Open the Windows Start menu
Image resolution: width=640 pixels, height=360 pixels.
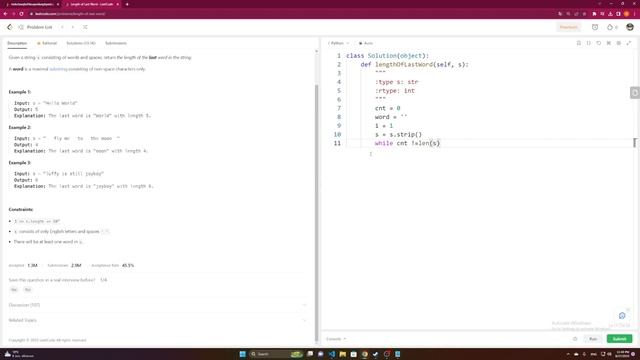pos(242,354)
